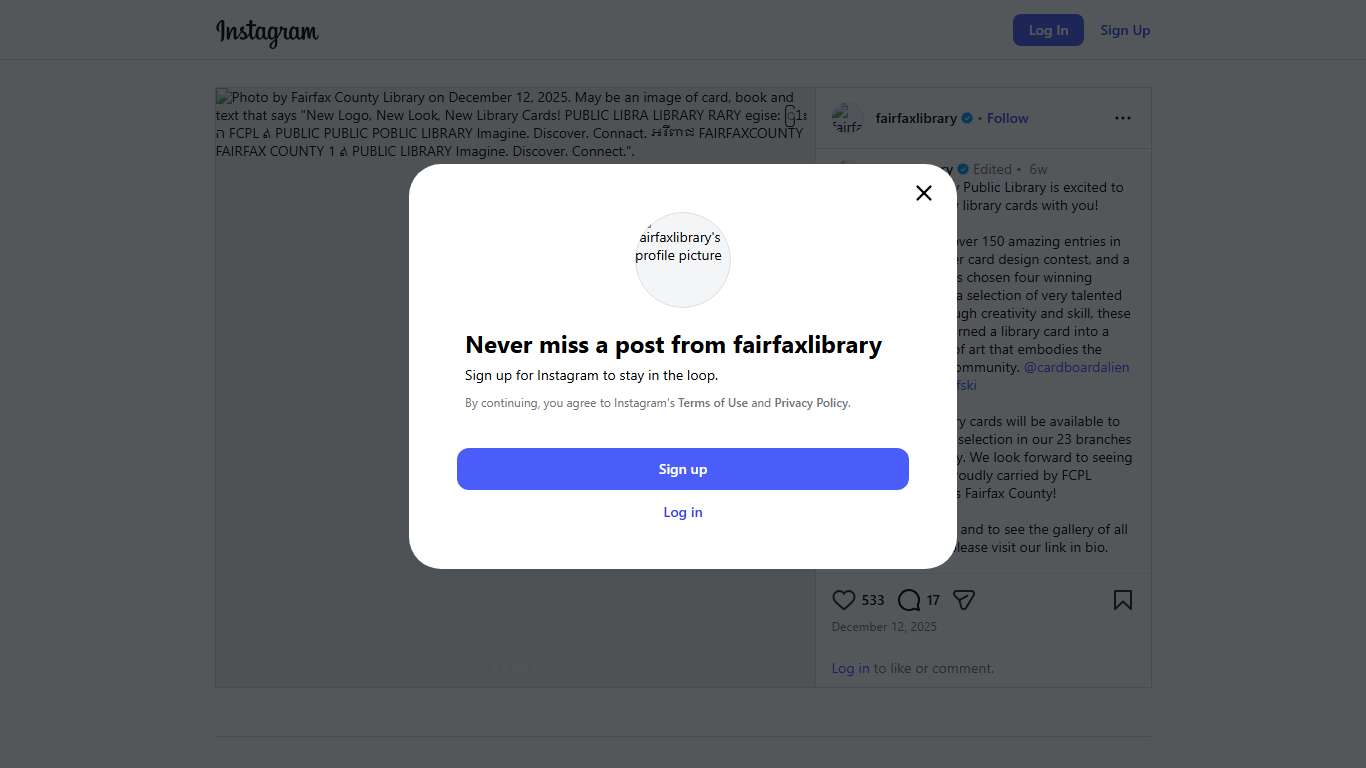This screenshot has width=1366, height=768.
Task: Click fairfaxlibrary's avatar in the post header
Action: (848, 118)
